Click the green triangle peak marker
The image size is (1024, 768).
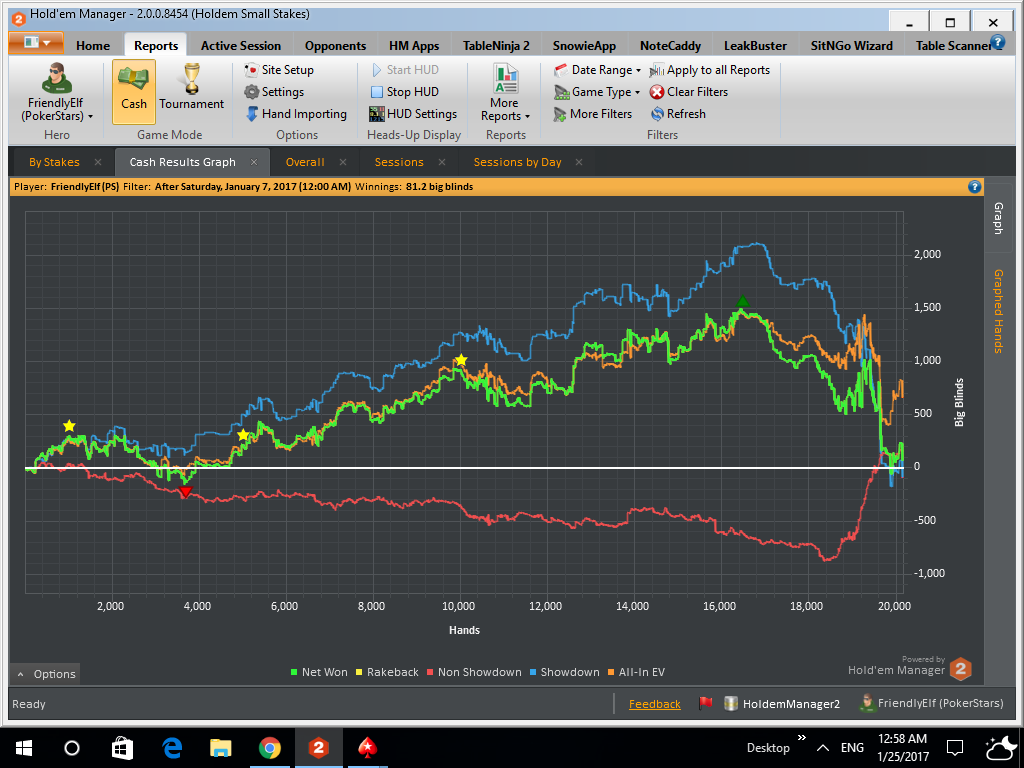743,301
